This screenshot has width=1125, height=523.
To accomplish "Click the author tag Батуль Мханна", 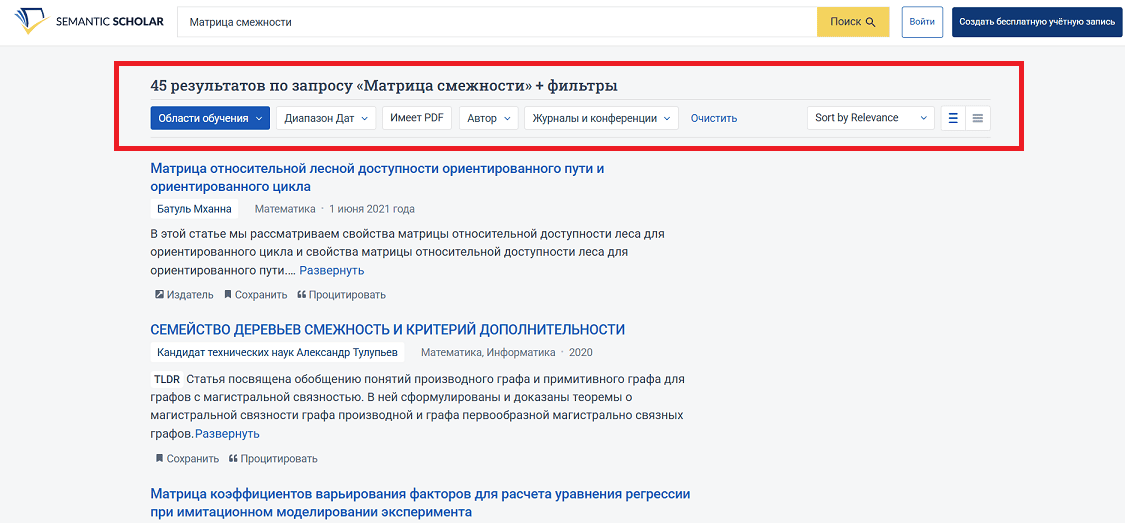I will click(194, 209).
